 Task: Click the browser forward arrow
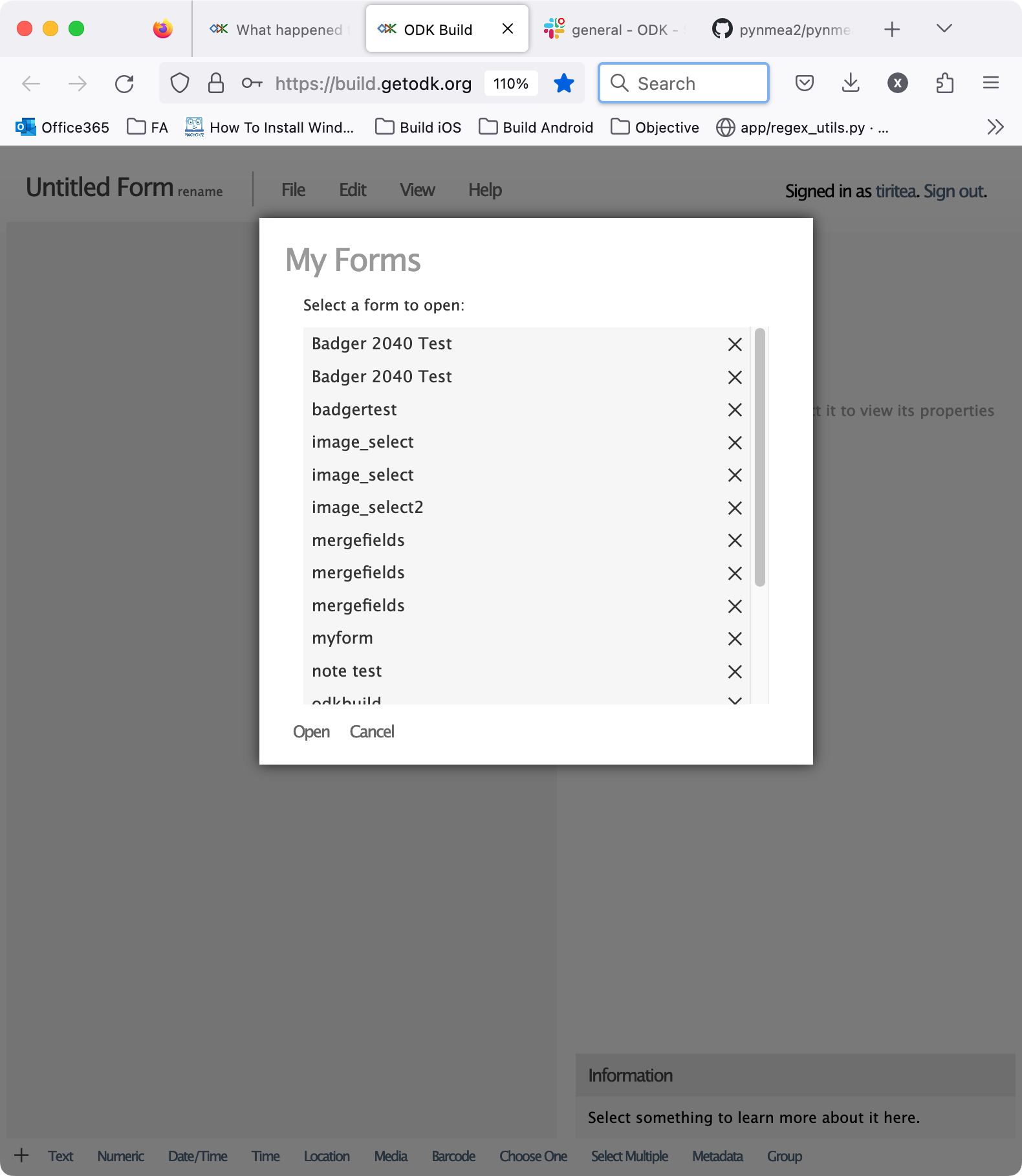click(78, 83)
